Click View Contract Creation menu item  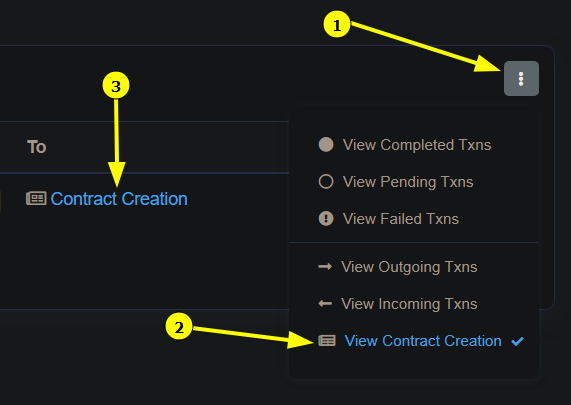tap(414, 341)
